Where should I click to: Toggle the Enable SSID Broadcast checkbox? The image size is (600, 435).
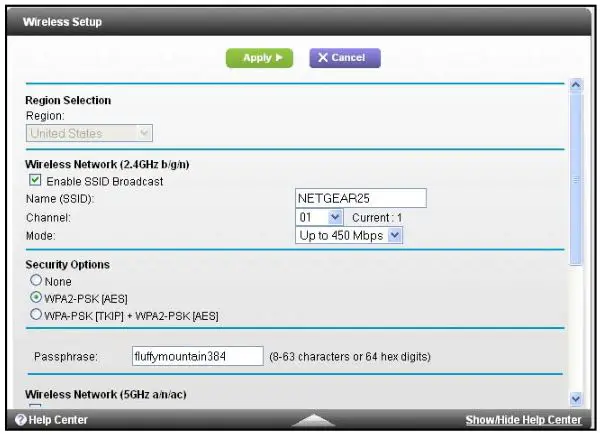click(36, 181)
